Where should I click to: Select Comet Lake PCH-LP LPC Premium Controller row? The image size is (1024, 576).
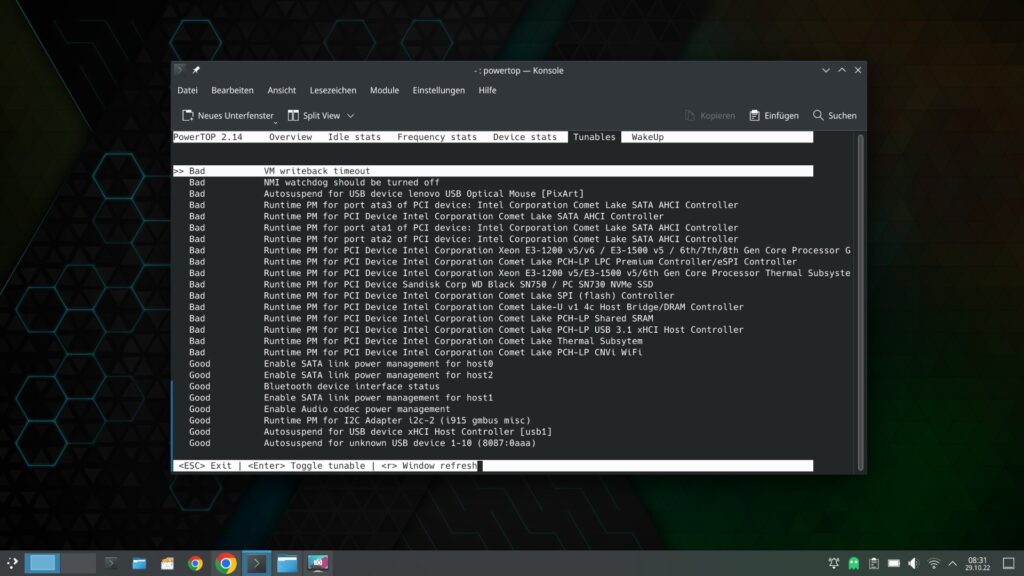click(493, 262)
